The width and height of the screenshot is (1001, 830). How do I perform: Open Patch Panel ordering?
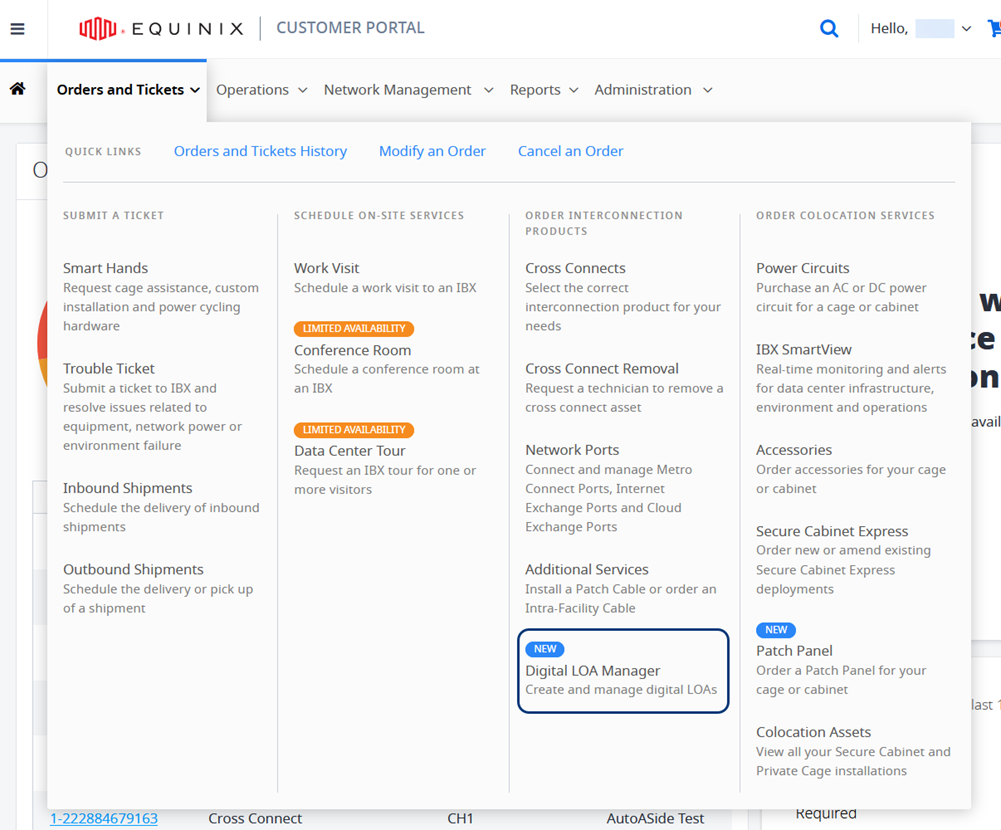[x=794, y=651]
